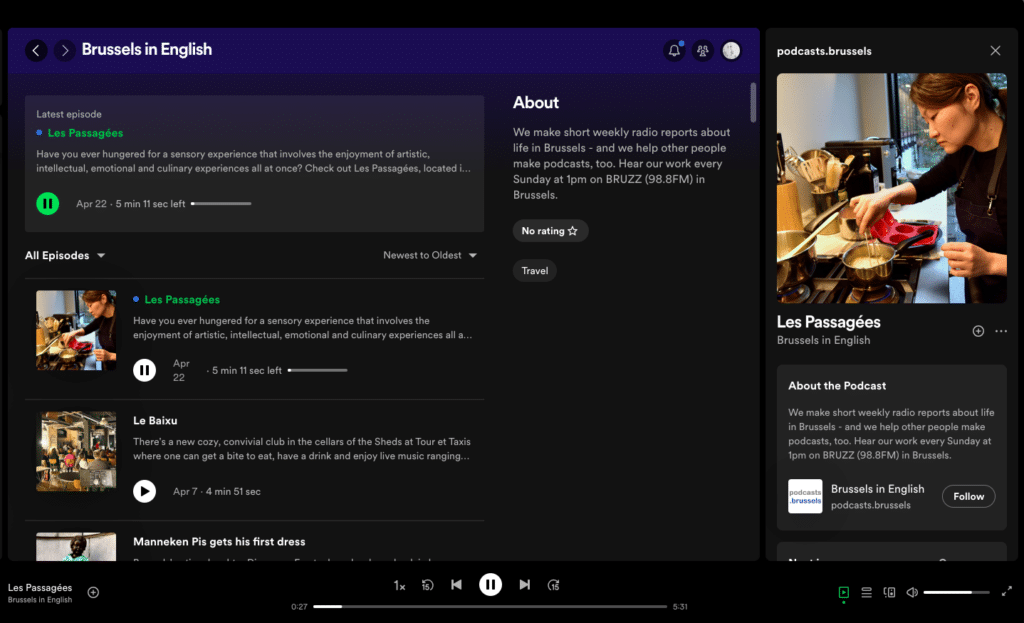Select the Travel category tag
This screenshot has width=1024, height=623.
tap(534, 270)
